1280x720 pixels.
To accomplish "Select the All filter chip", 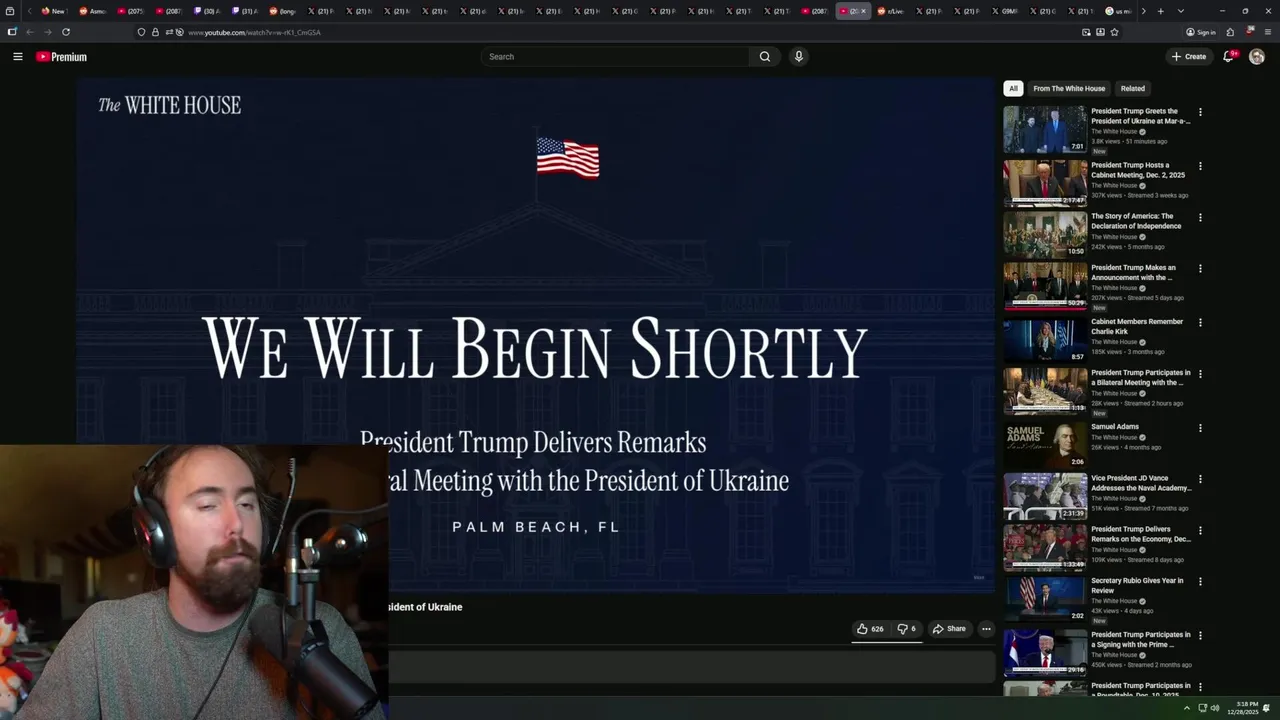I will (1013, 88).
